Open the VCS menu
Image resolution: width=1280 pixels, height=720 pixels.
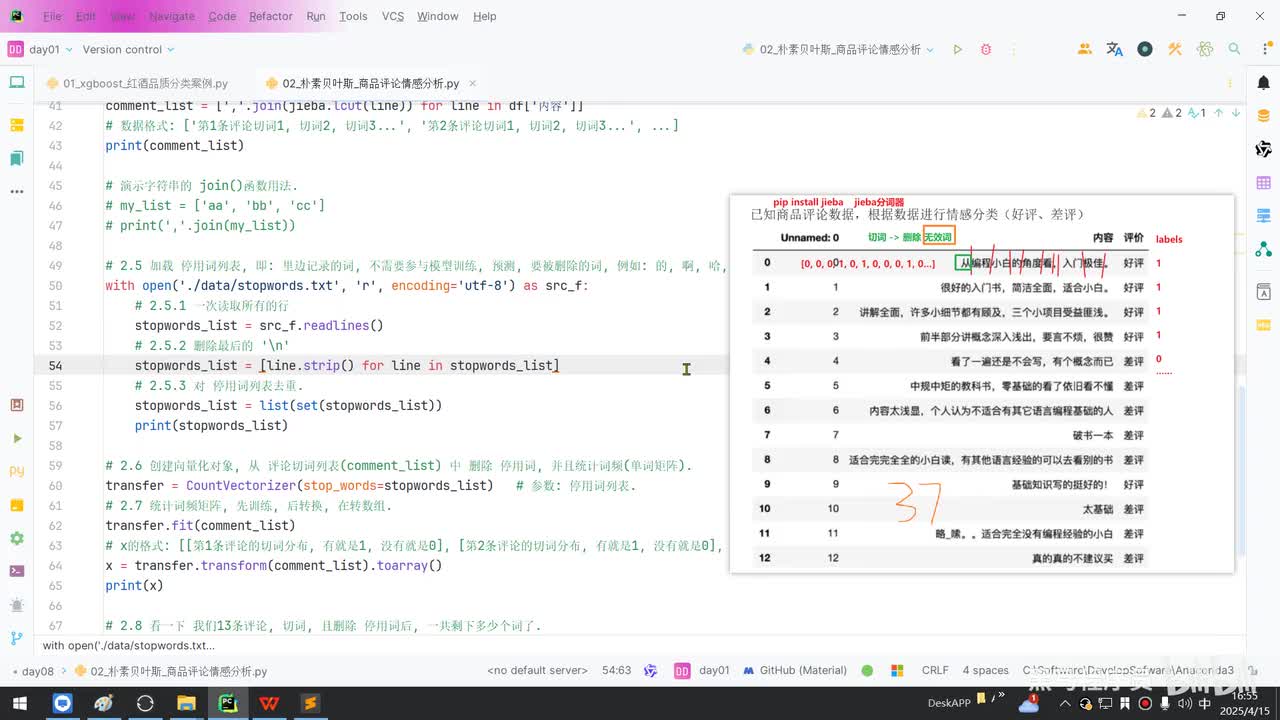coord(393,16)
